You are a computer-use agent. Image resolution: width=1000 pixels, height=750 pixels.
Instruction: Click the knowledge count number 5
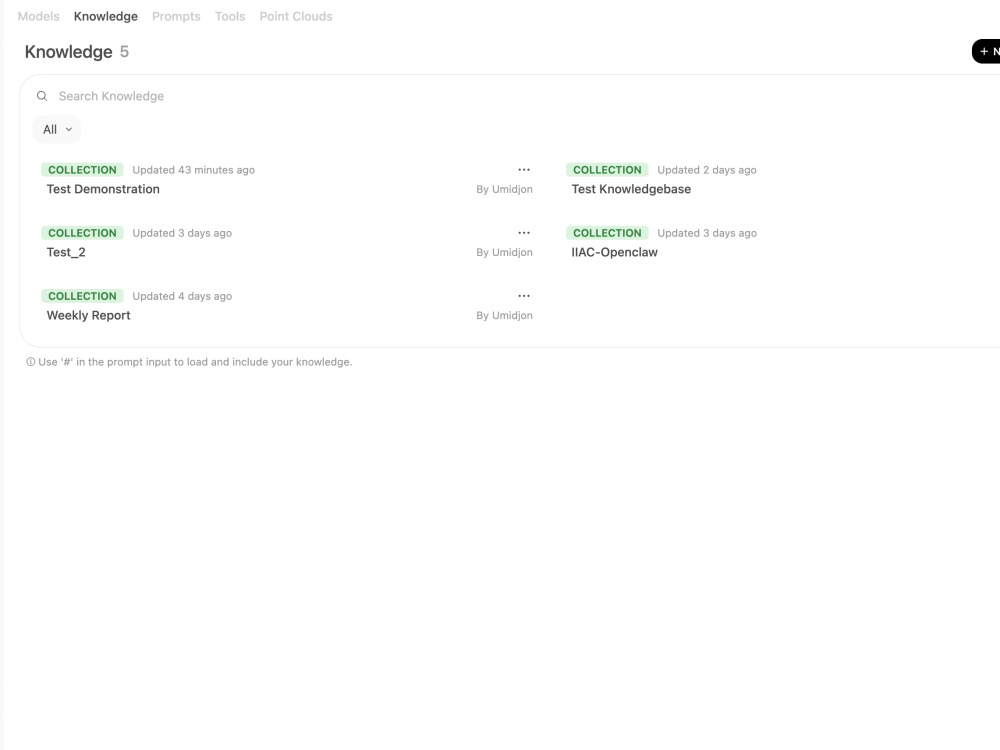click(x=124, y=52)
